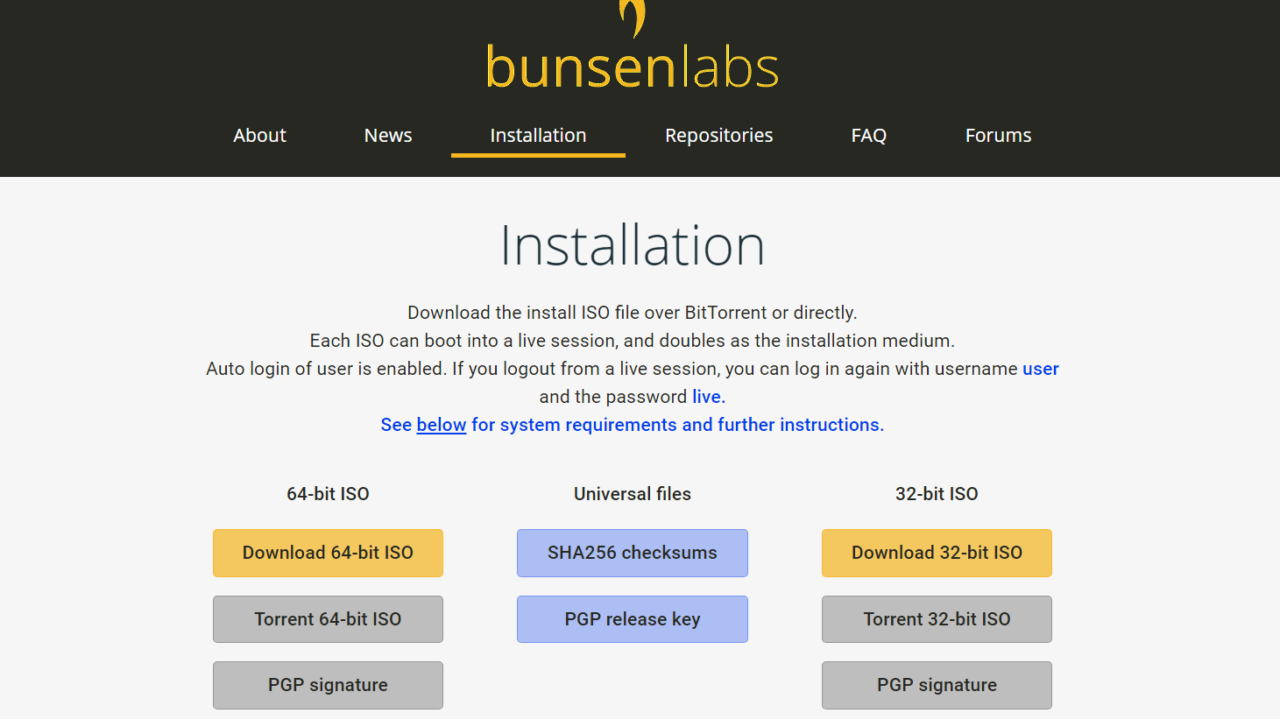
Task: Open the Repositories page
Action: point(719,135)
